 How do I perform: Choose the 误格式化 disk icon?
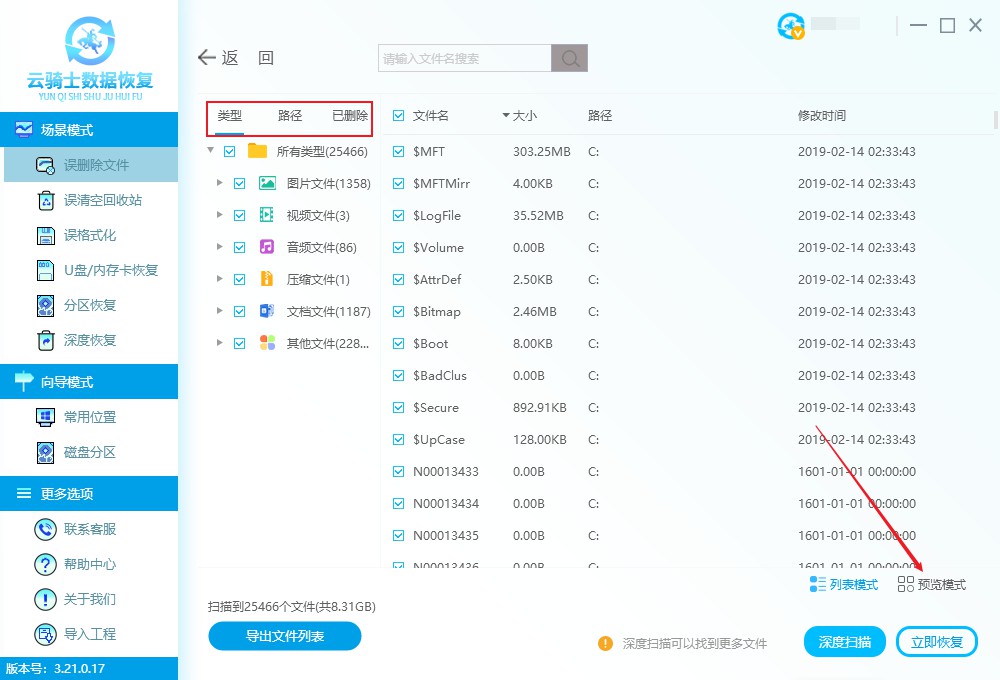point(46,235)
